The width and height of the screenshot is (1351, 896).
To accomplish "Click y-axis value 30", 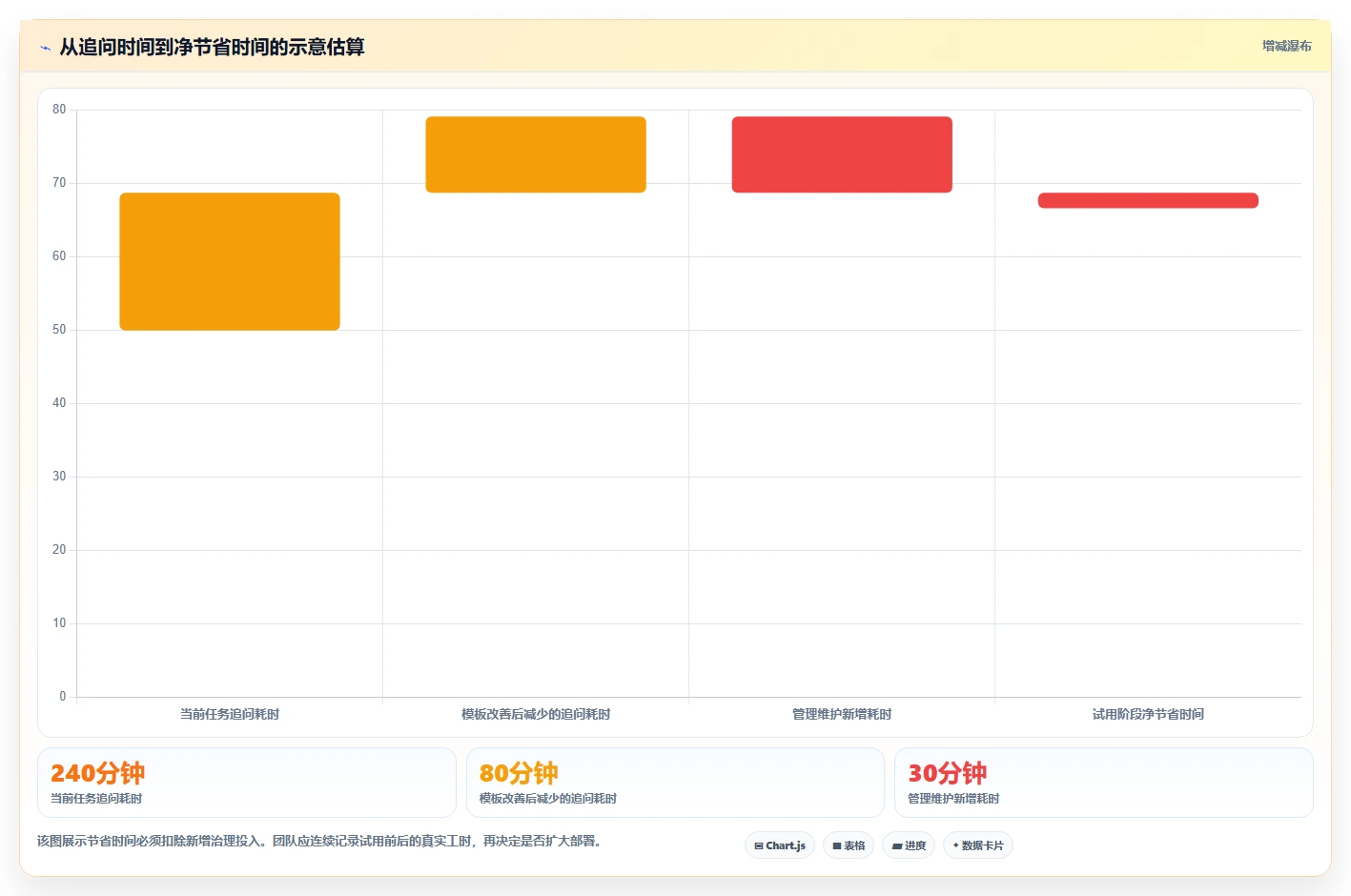I will (x=59, y=477).
